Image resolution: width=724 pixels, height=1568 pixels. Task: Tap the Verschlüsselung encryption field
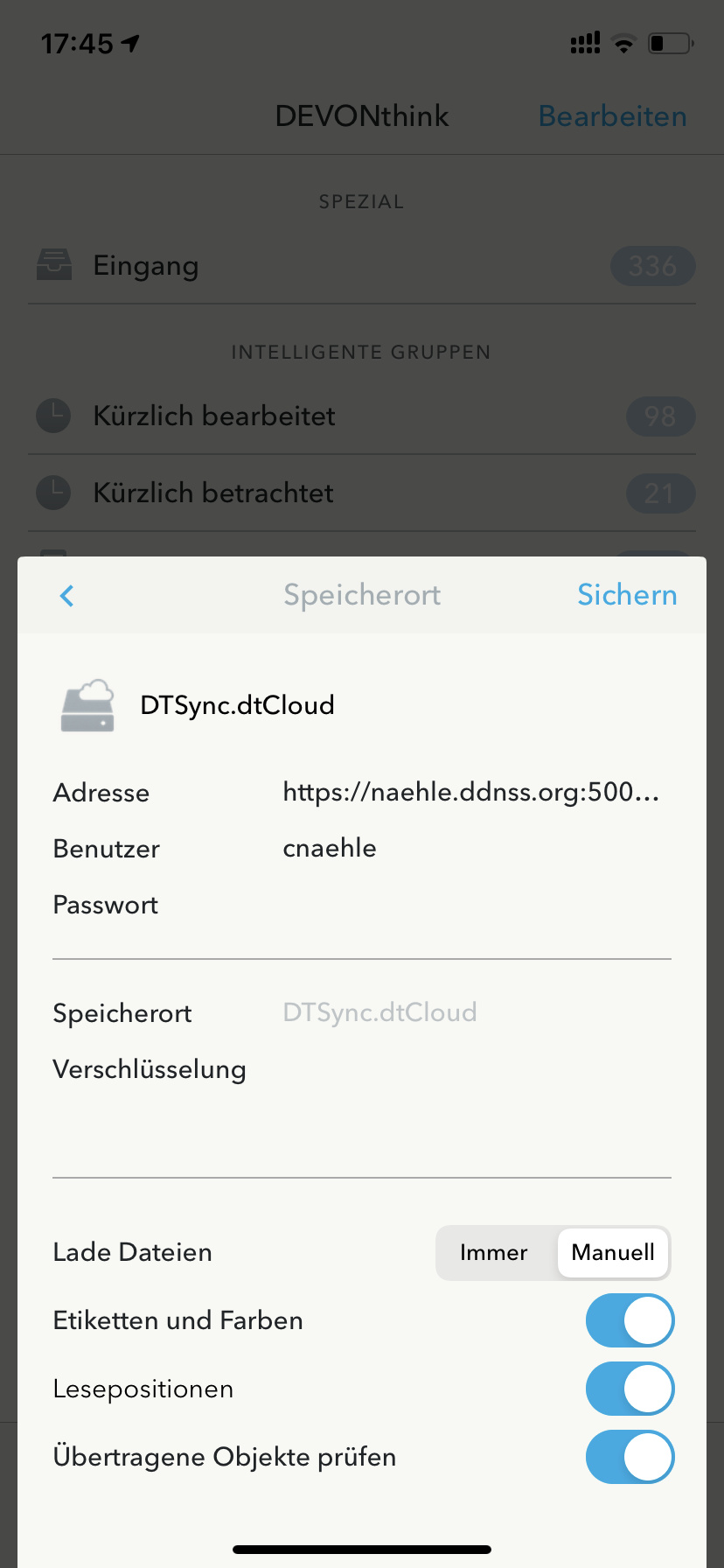(477, 1069)
